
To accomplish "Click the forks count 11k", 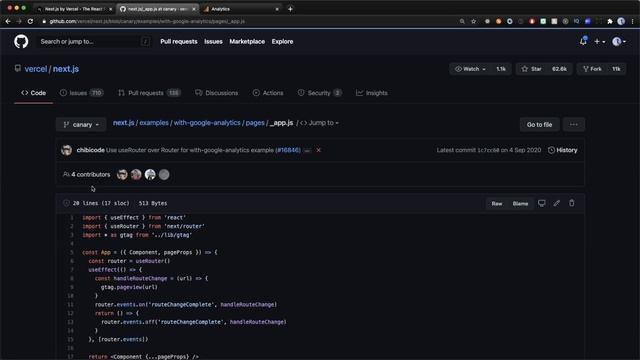I will click(616, 69).
